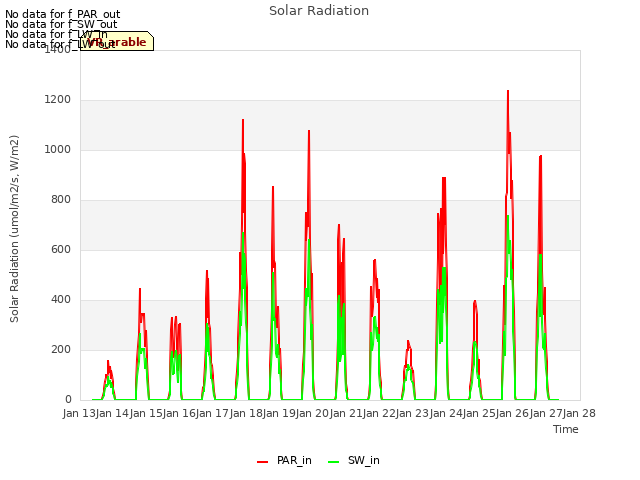Screen dimensions: 640x480
Task: Click the 0 y-axis tick label
Action: tap(68, 400)
